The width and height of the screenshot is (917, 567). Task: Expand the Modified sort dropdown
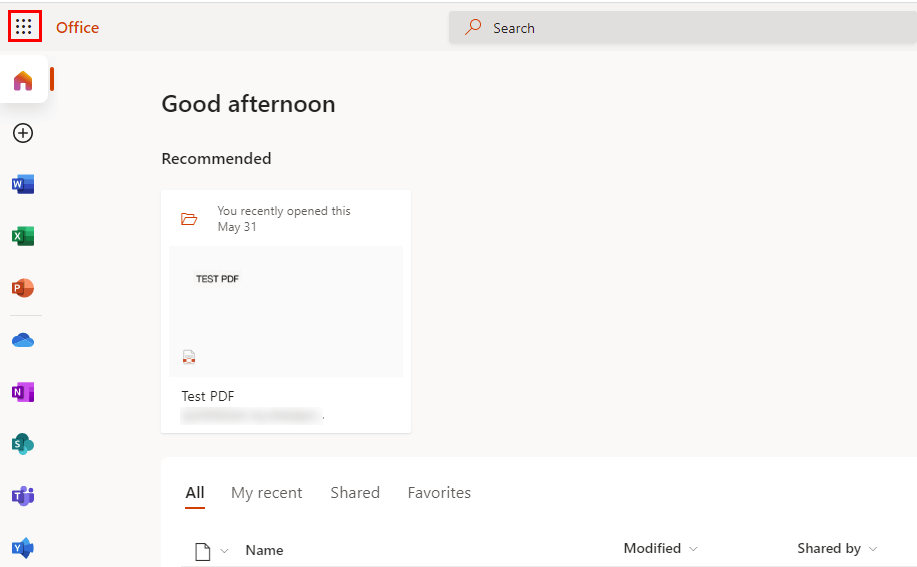click(x=693, y=549)
